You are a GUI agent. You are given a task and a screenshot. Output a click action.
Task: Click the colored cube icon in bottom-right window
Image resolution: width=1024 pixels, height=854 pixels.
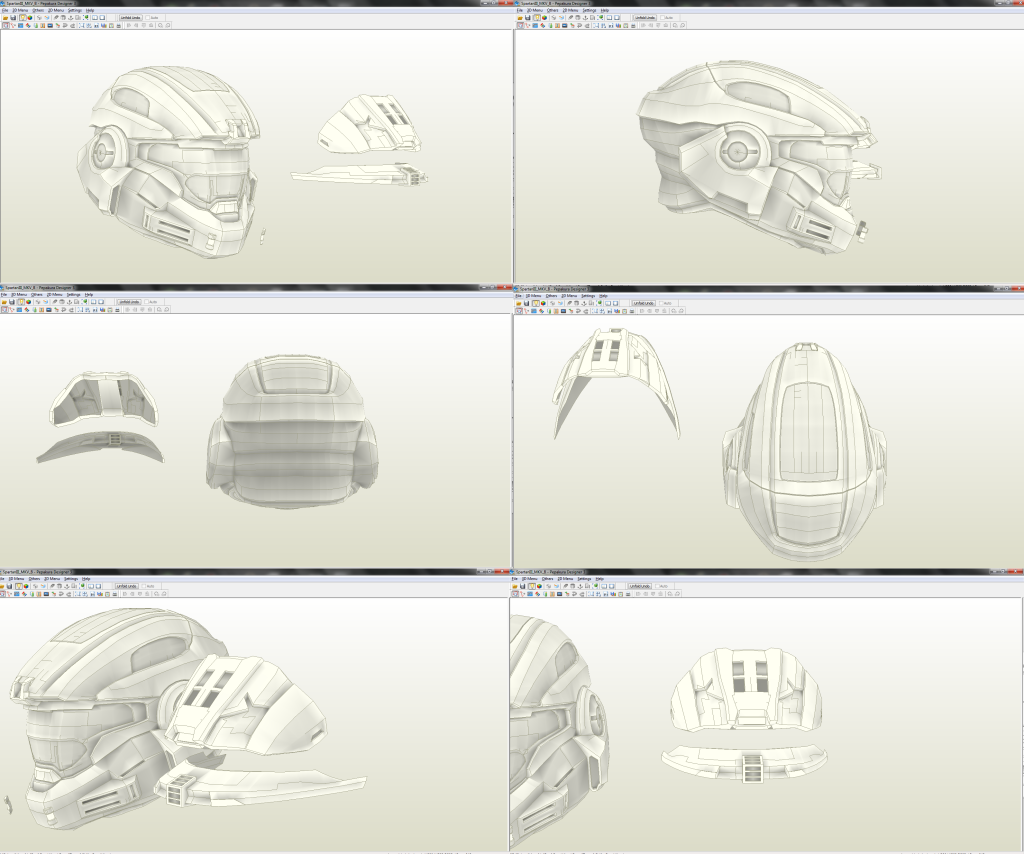[x=539, y=586]
